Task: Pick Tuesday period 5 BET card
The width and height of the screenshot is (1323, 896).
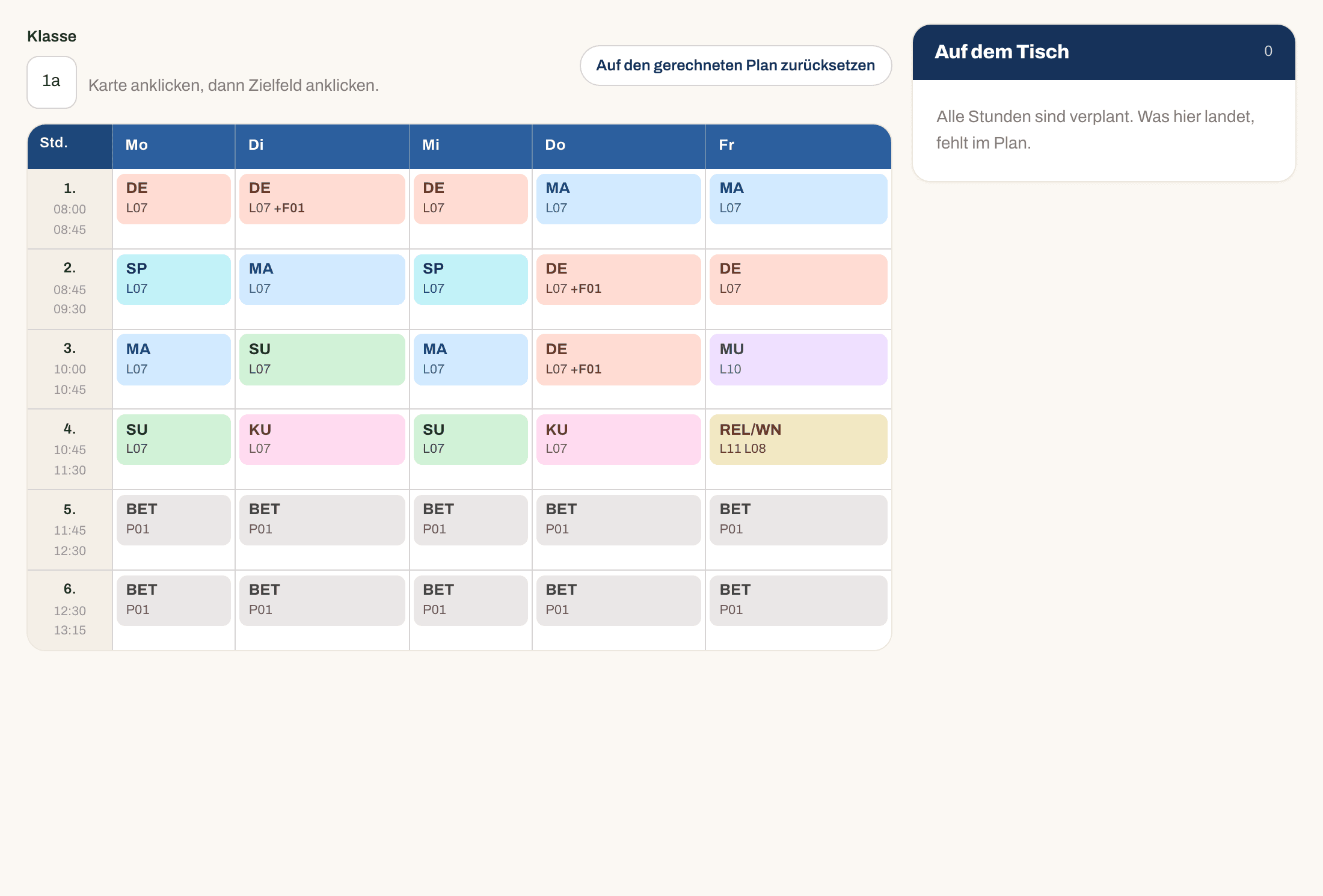Action: coord(322,520)
